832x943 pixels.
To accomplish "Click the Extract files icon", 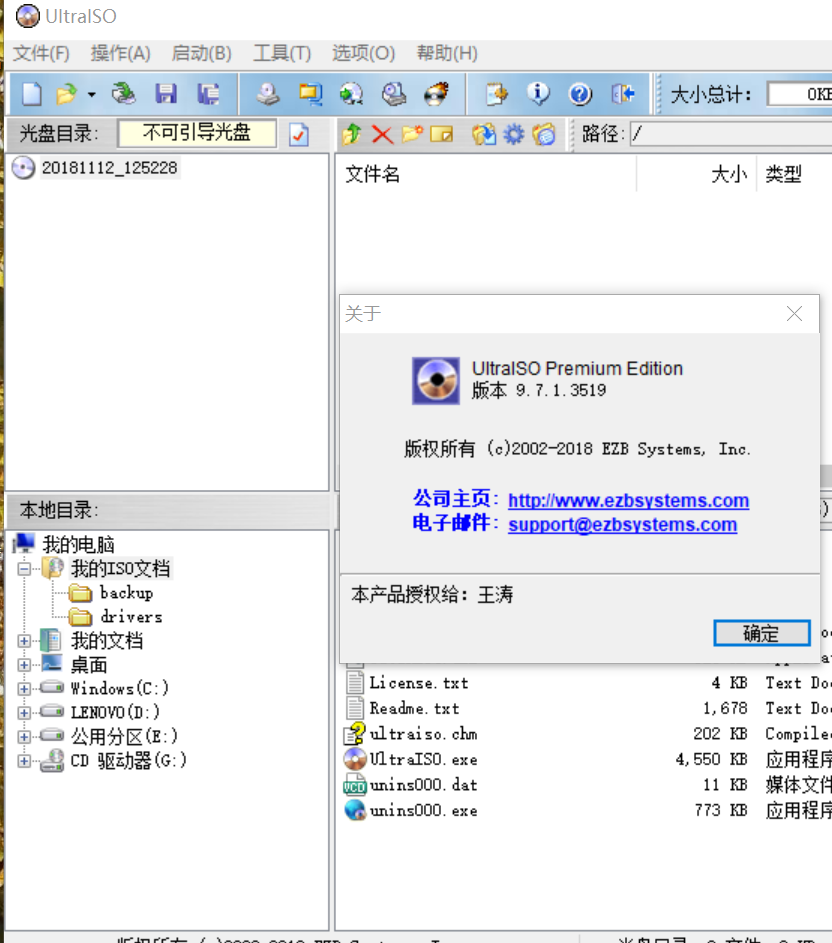I will [x=484, y=134].
